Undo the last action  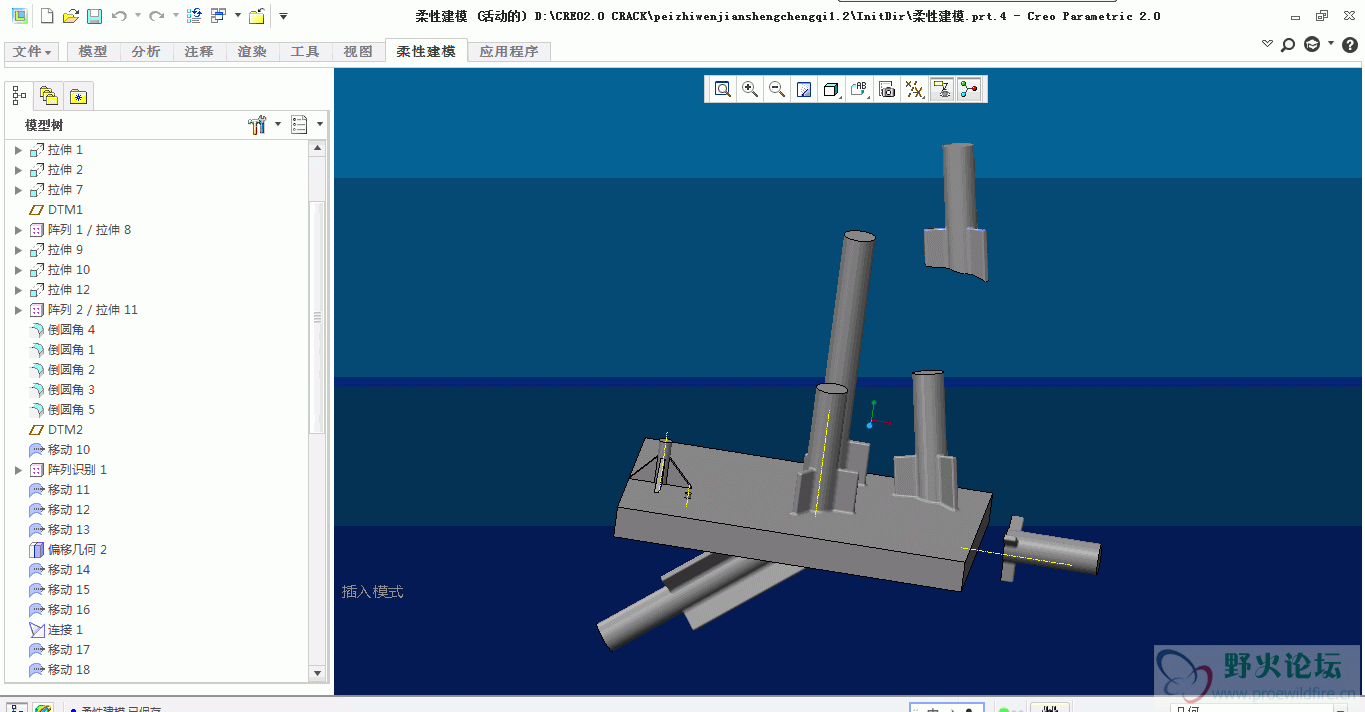point(119,16)
